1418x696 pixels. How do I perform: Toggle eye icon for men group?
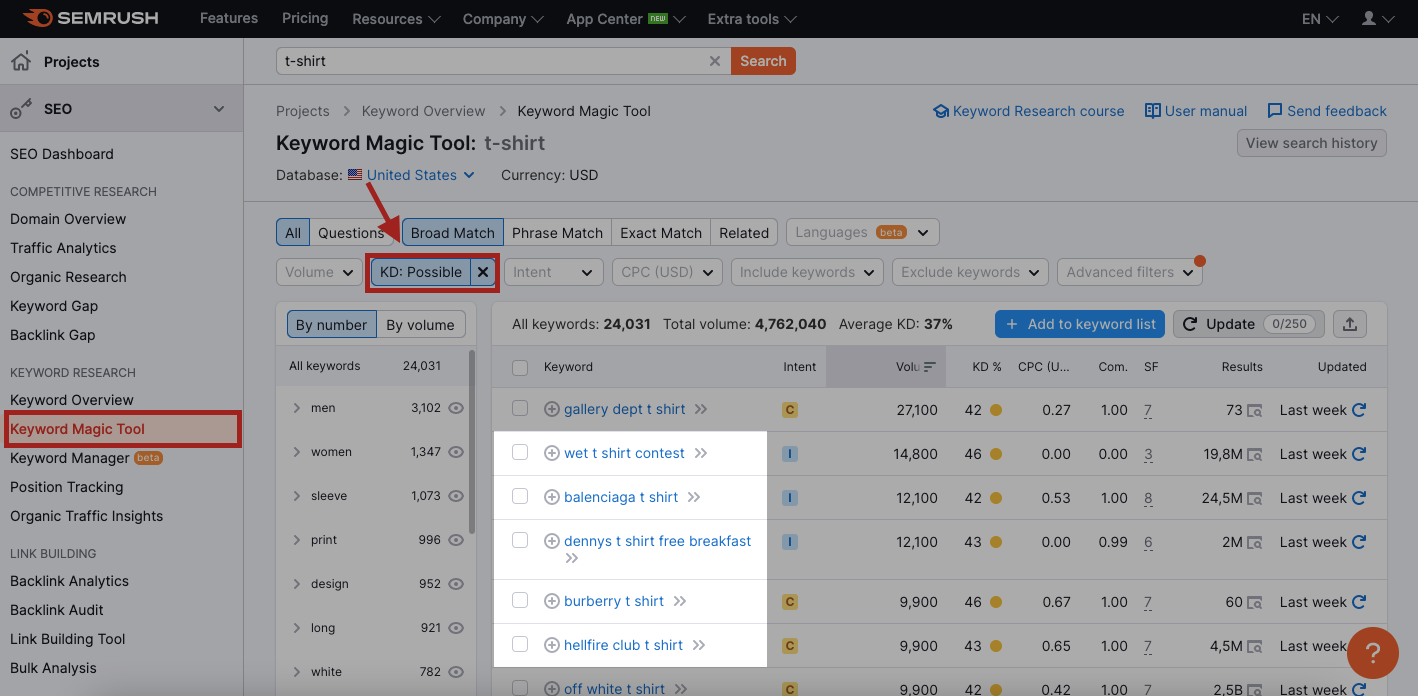(457, 408)
